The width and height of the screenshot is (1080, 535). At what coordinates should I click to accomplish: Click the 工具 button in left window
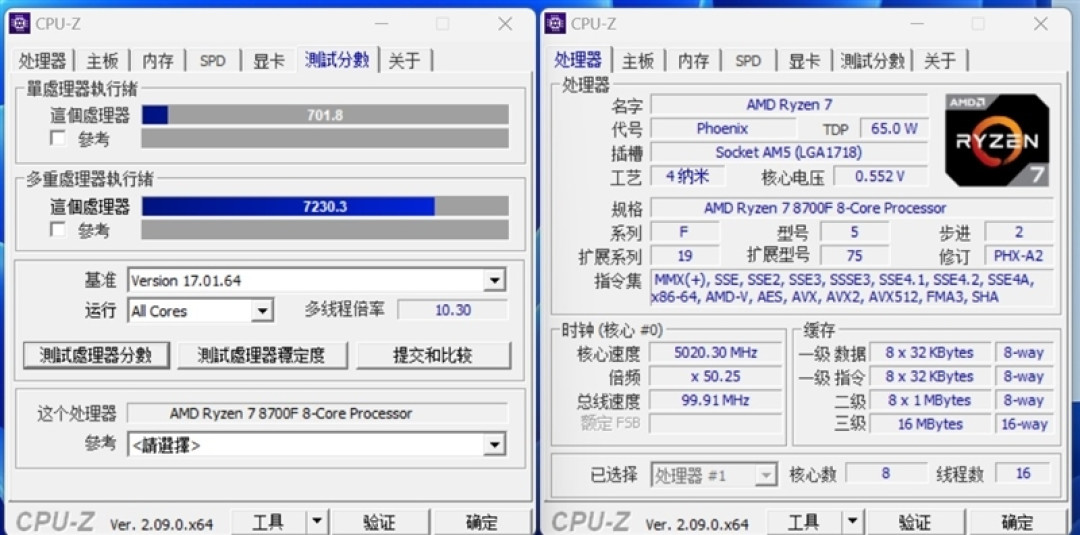pos(269,523)
